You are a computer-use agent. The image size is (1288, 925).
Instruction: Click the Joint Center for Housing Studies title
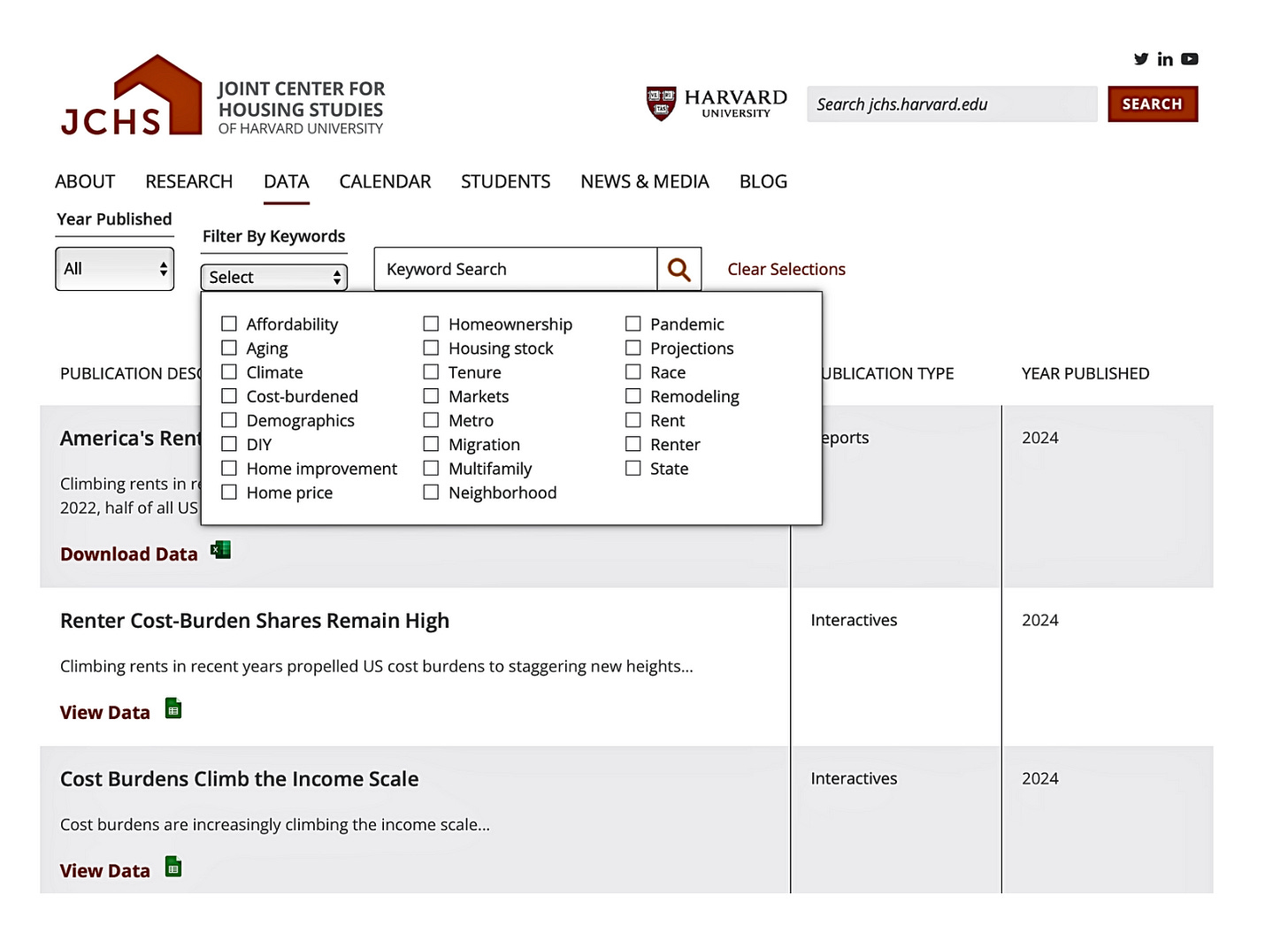pos(302,108)
